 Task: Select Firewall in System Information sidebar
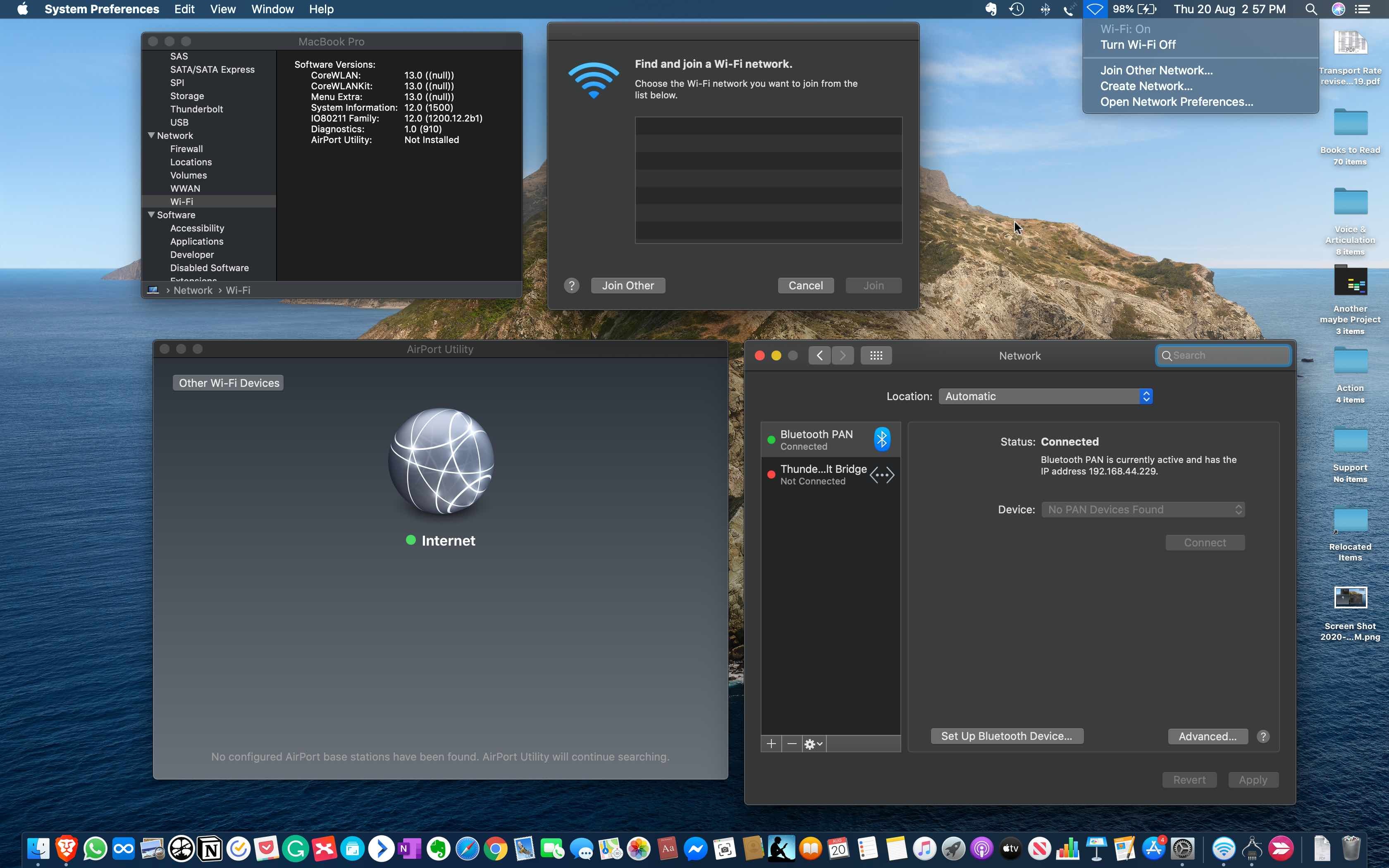click(186, 149)
